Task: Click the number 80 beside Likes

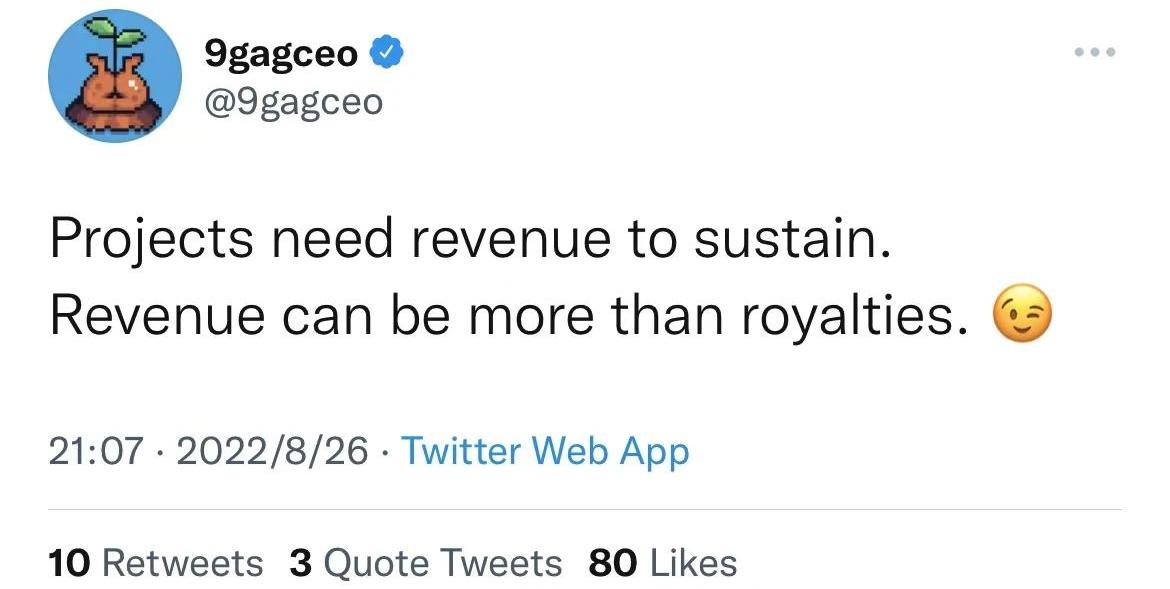Action: (x=613, y=563)
